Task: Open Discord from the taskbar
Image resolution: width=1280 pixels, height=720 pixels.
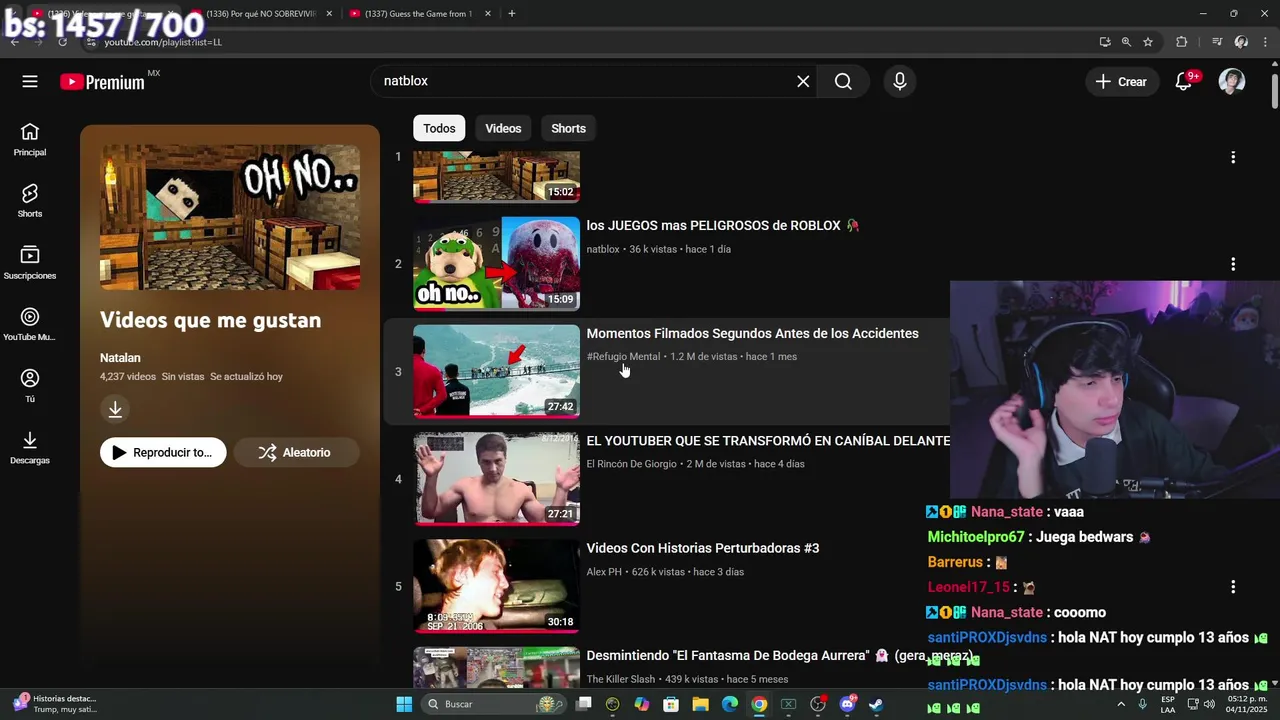Action: (x=847, y=704)
